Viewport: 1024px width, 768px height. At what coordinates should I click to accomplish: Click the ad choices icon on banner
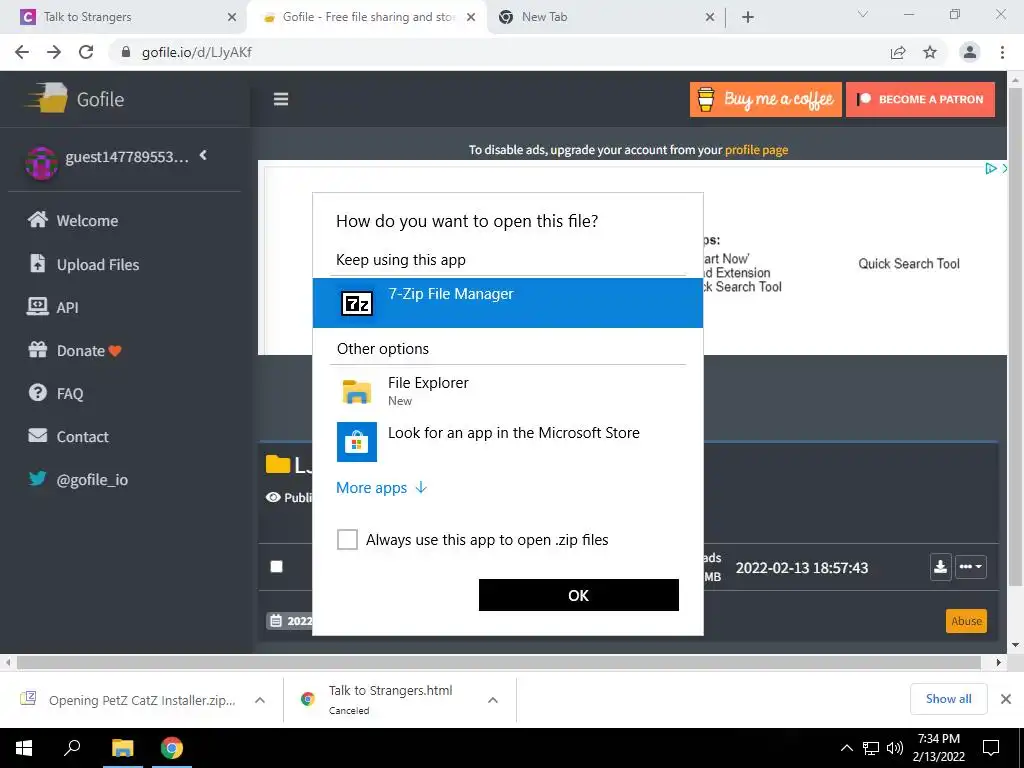[991, 168]
